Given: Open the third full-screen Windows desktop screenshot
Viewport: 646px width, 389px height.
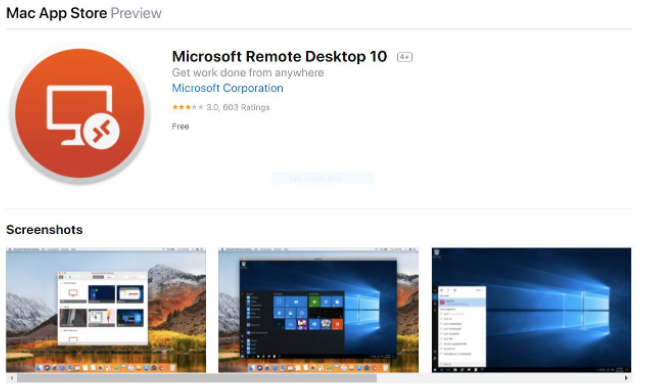Looking at the screenshot, I should coord(531,310).
